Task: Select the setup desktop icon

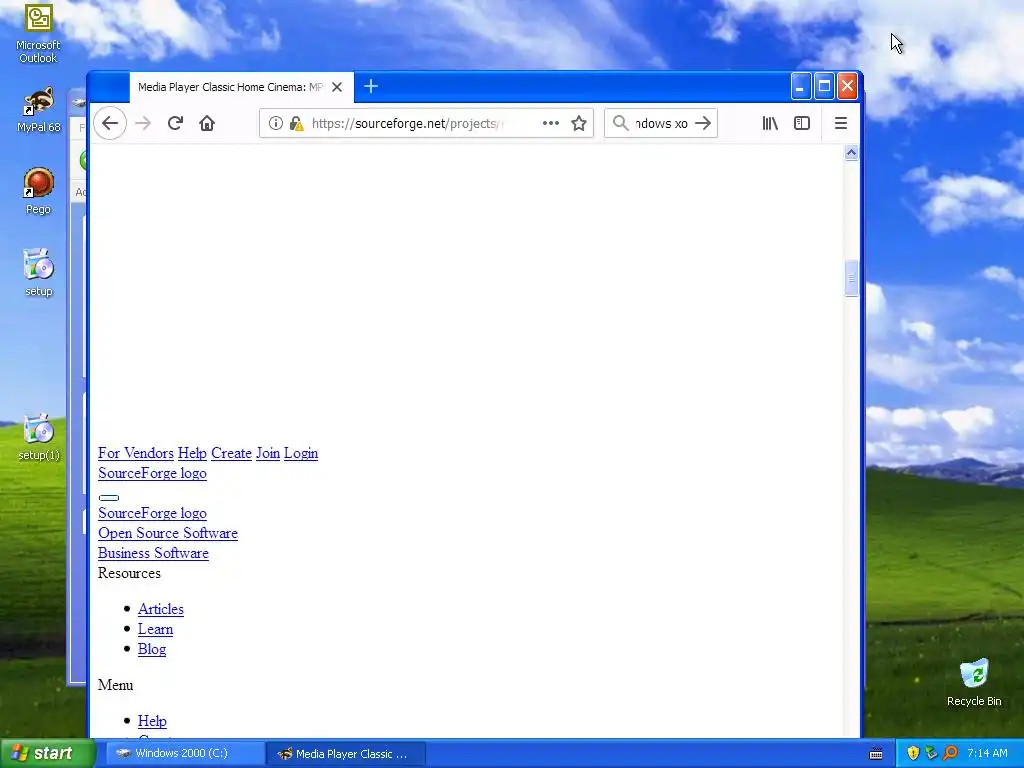Action: click(x=39, y=273)
